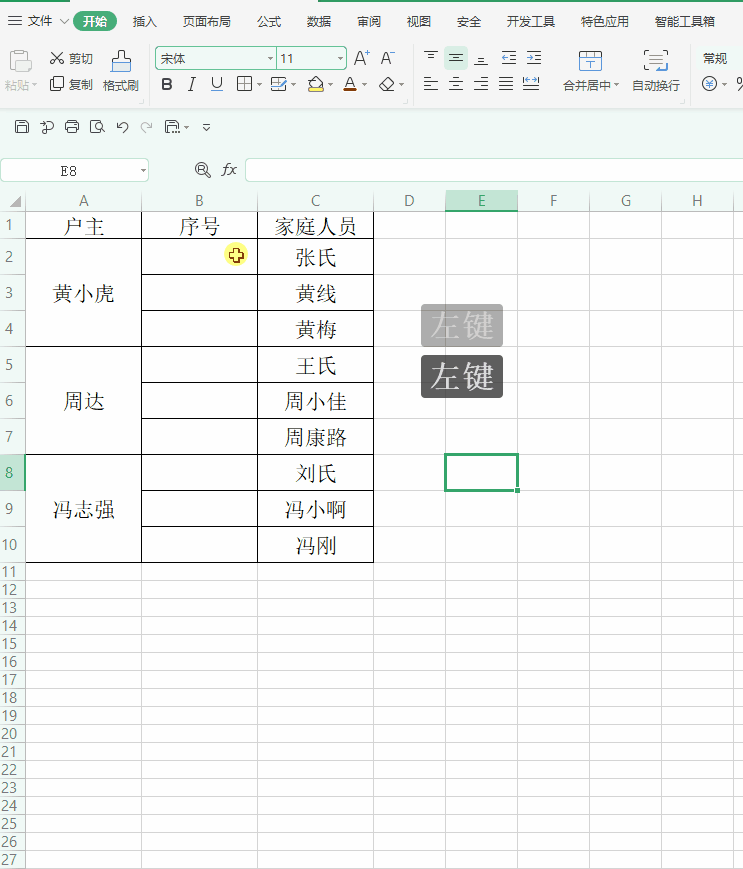Expand the Paste (粘贴) dropdown arrow

(x=34, y=85)
